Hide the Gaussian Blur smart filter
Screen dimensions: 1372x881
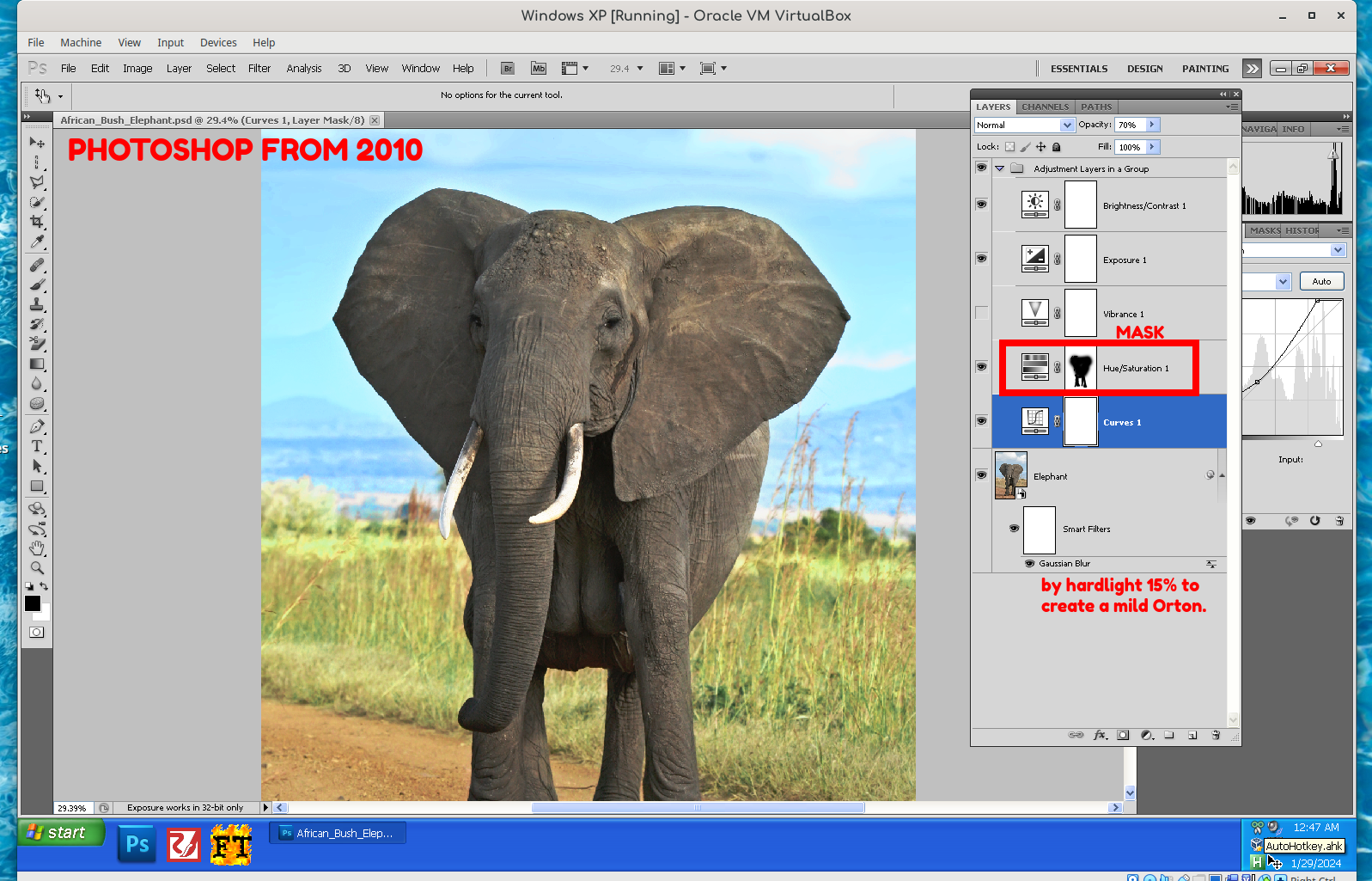click(x=1029, y=564)
